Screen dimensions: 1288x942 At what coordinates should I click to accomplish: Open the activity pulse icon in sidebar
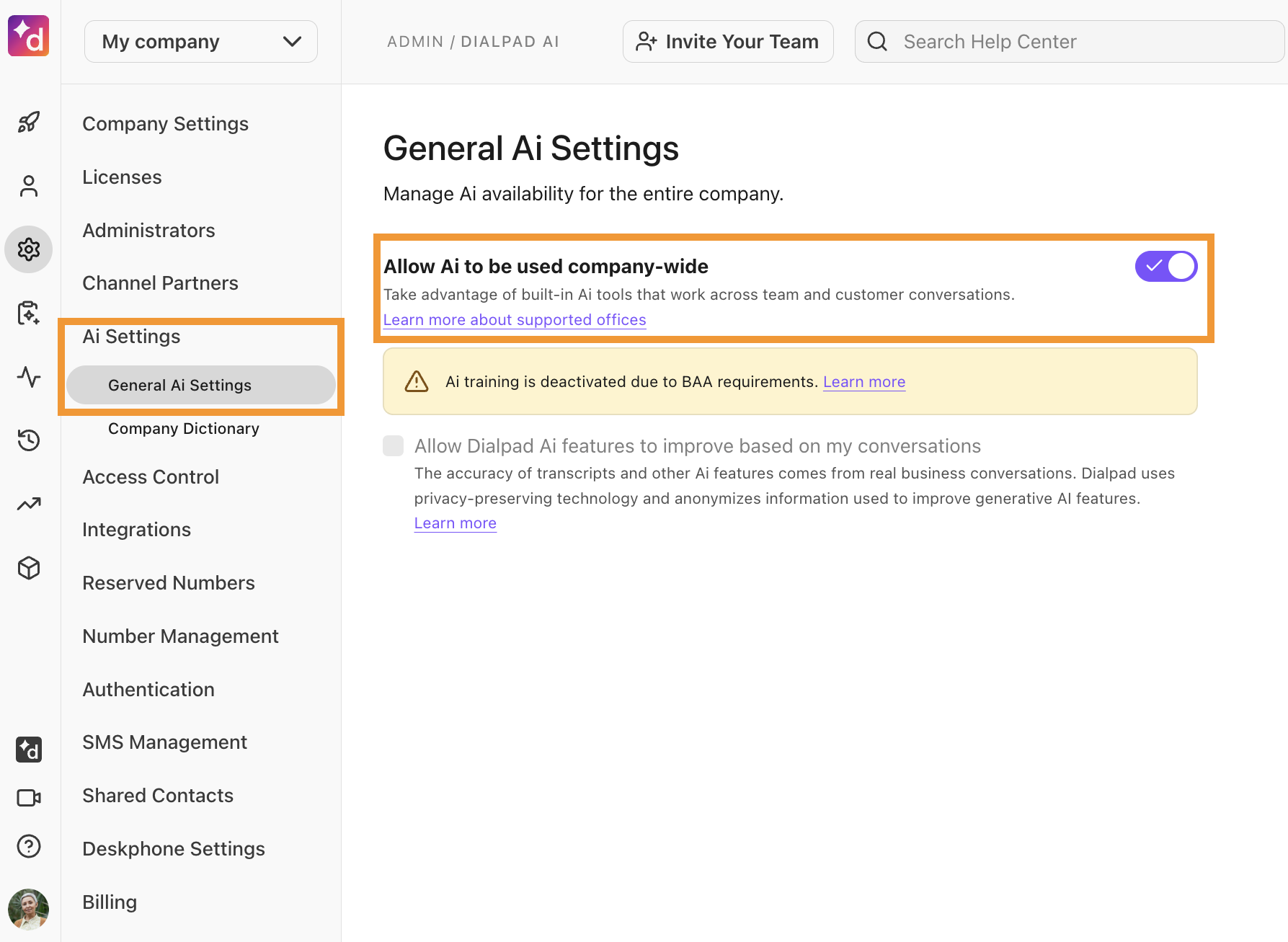[x=29, y=376]
